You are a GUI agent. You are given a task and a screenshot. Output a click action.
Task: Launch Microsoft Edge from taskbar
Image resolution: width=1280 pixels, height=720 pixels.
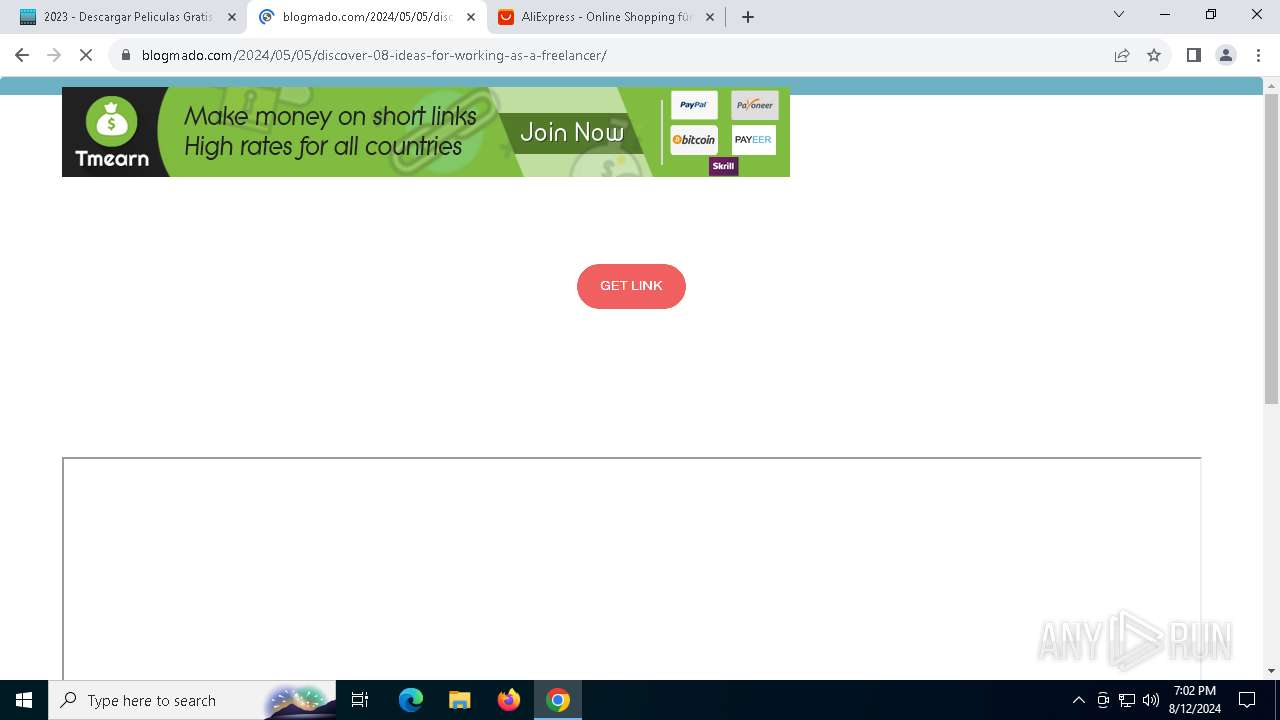click(x=411, y=700)
